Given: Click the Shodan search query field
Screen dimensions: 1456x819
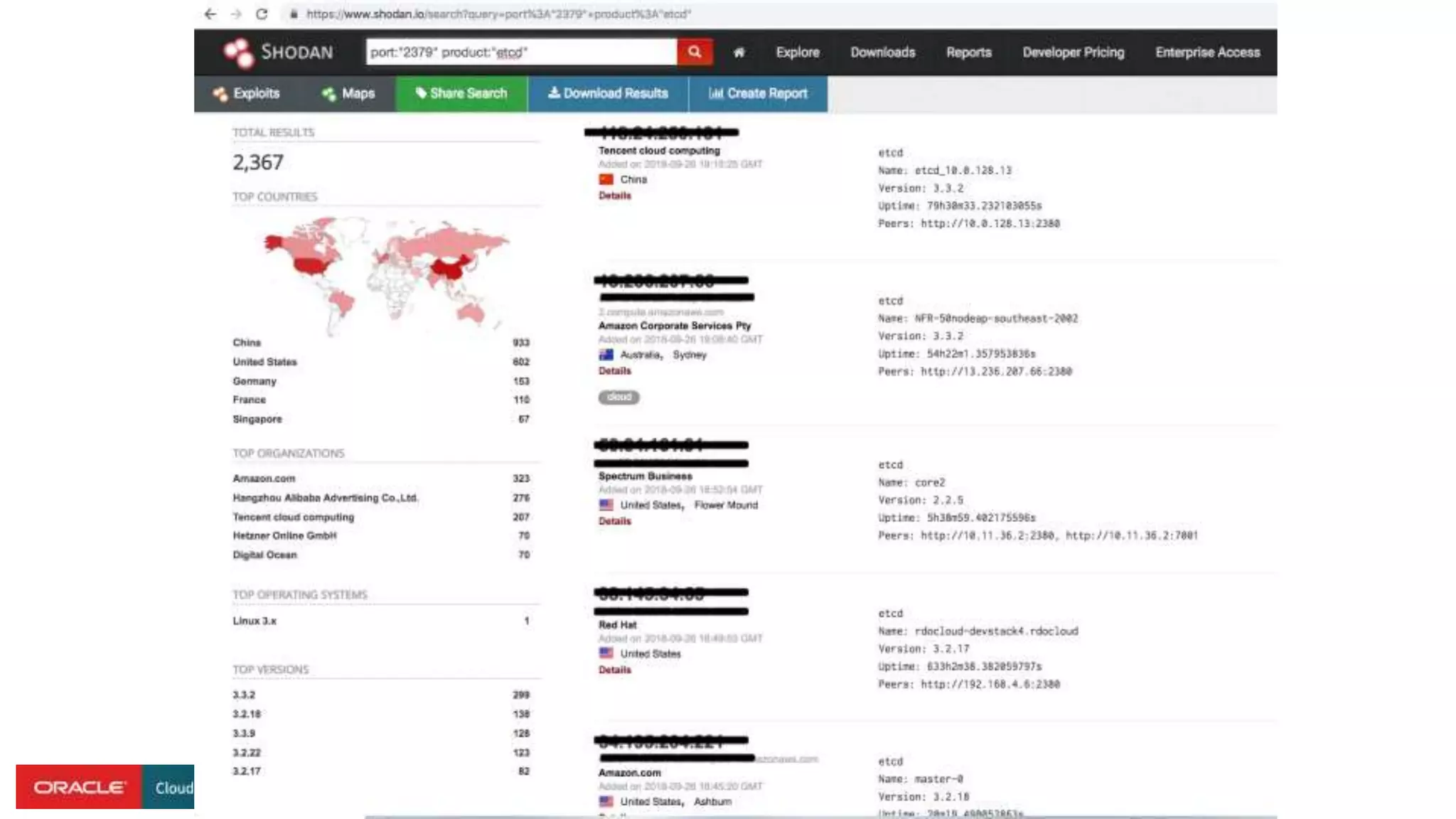Looking at the screenshot, I should (x=520, y=53).
